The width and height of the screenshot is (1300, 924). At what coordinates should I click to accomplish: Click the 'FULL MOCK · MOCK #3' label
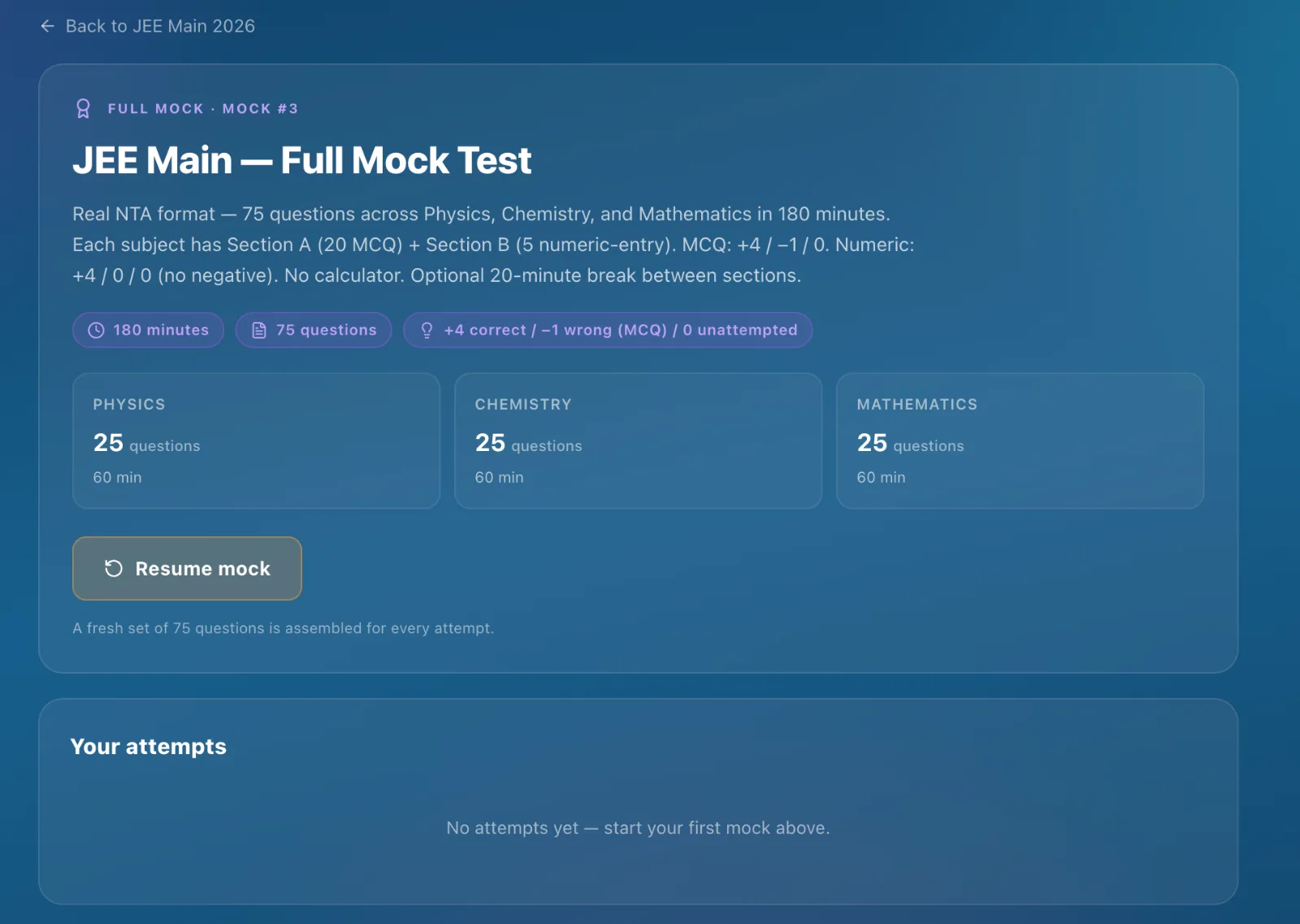click(203, 109)
